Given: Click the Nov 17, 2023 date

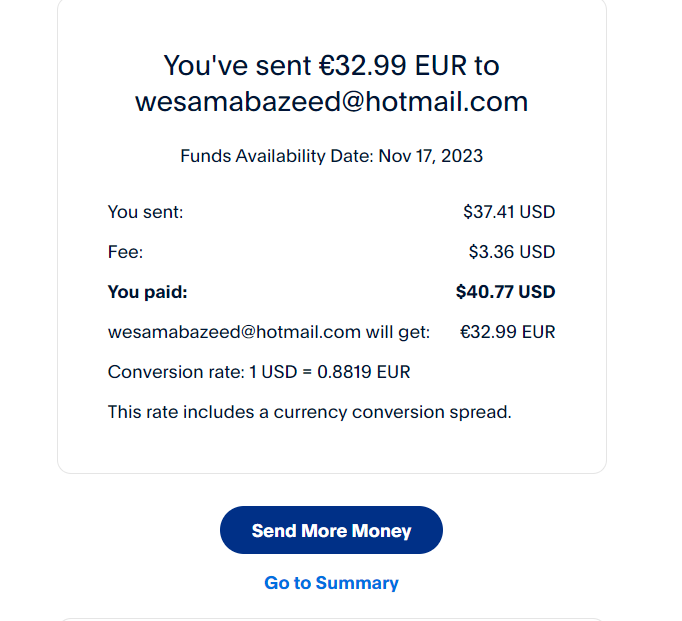Looking at the screenshot, I should coord(430,156).
